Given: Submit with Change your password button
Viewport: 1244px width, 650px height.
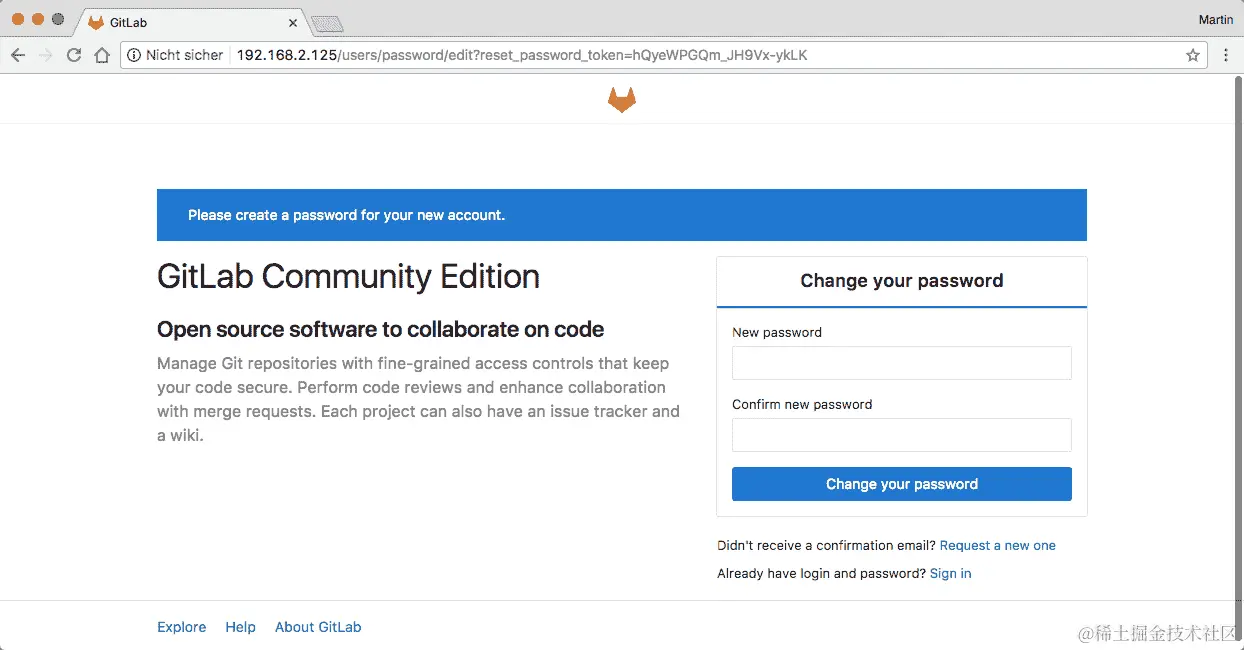Looking at the screenshot, I should (902, 484).
